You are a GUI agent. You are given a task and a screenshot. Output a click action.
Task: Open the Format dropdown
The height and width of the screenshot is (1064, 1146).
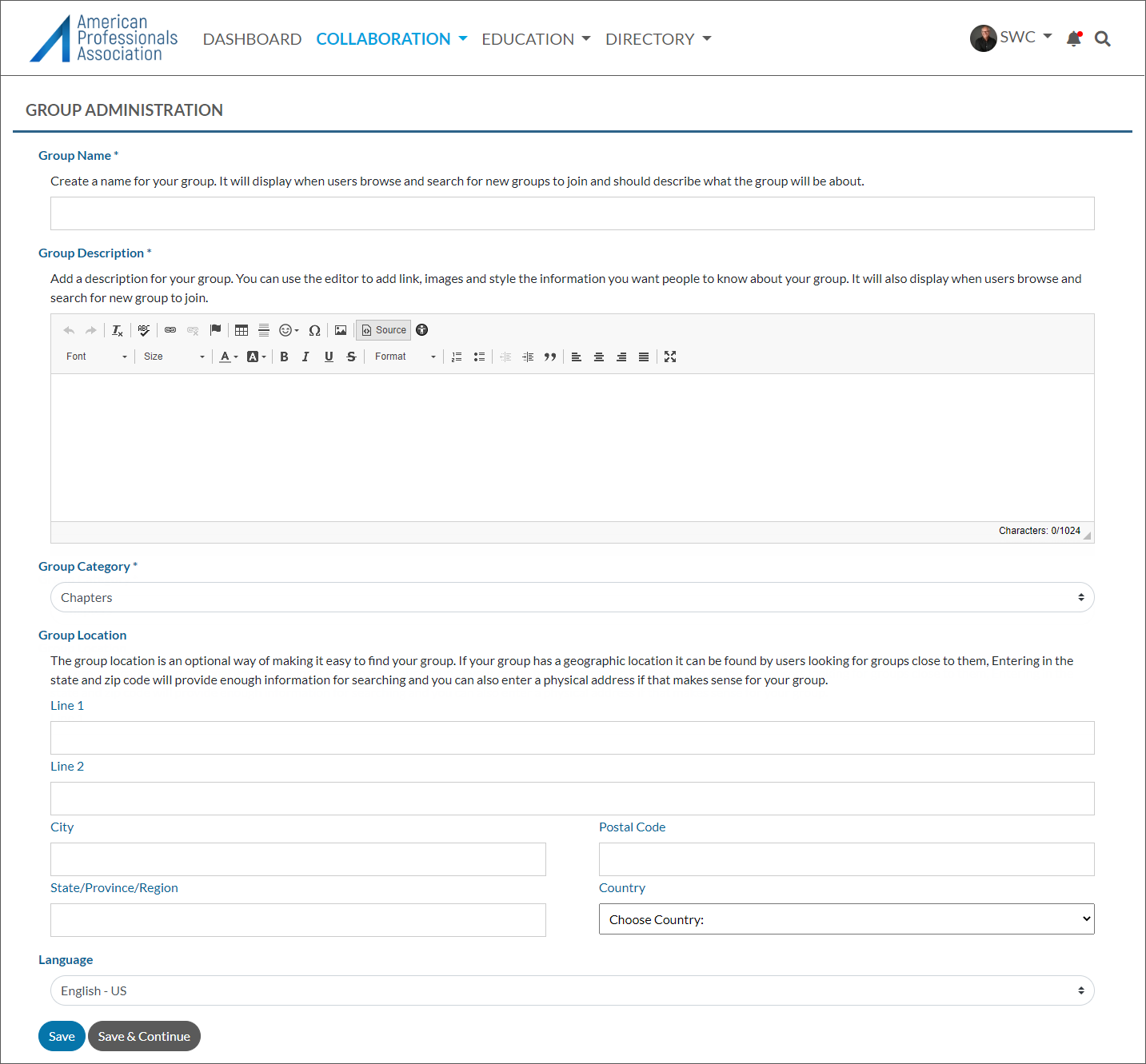point(405,357)
